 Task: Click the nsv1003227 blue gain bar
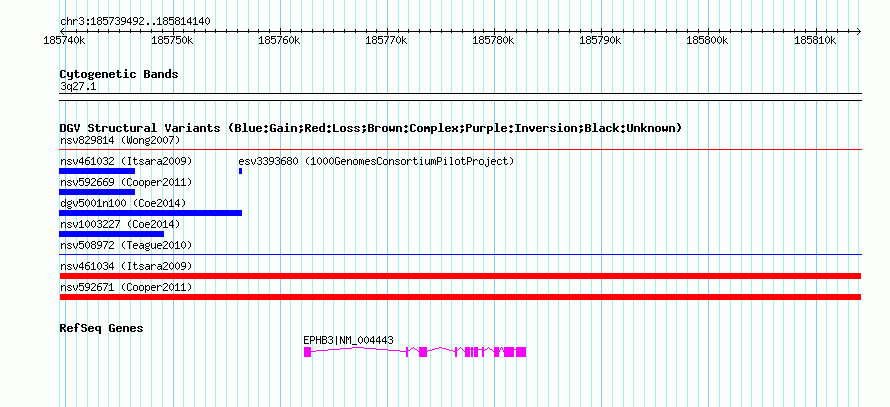[x=111, y=234]
